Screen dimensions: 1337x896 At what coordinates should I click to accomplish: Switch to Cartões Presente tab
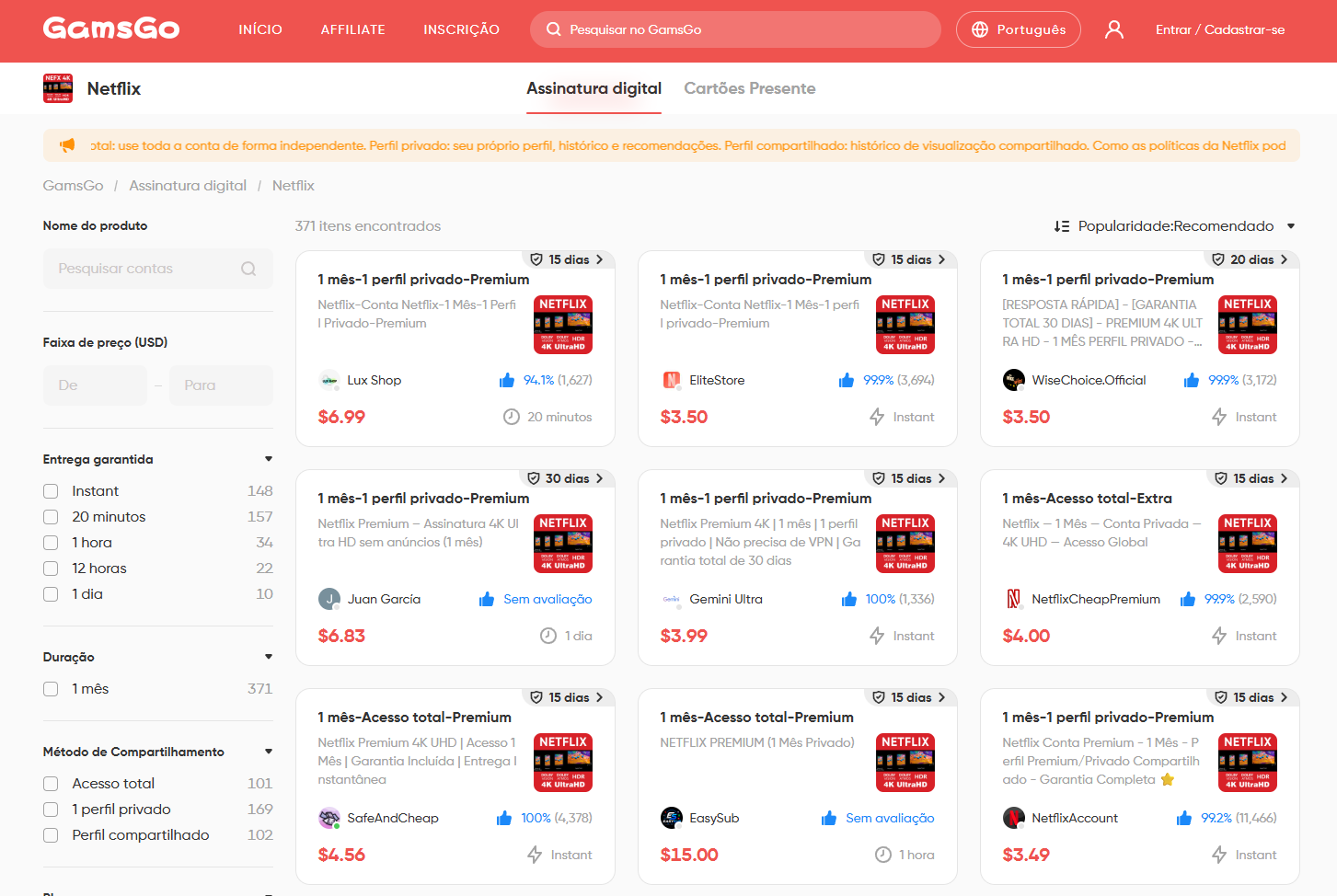pos(750,88)
